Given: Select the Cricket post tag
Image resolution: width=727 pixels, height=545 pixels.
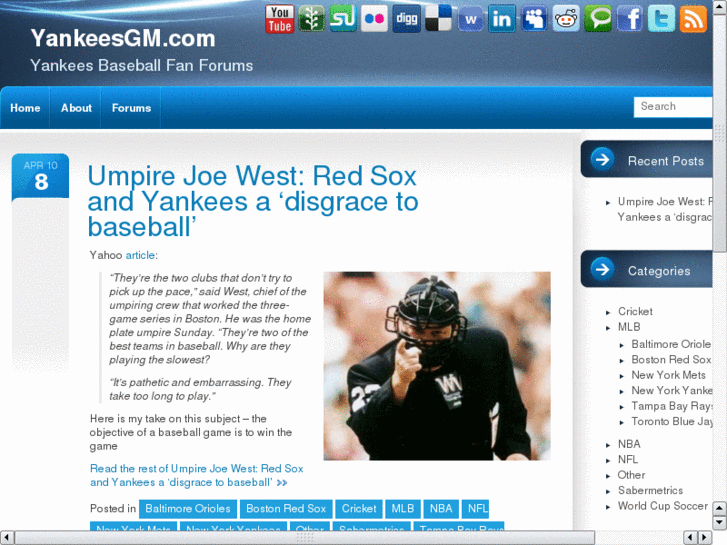Looking at the screenshot, I should click(359, 509).
